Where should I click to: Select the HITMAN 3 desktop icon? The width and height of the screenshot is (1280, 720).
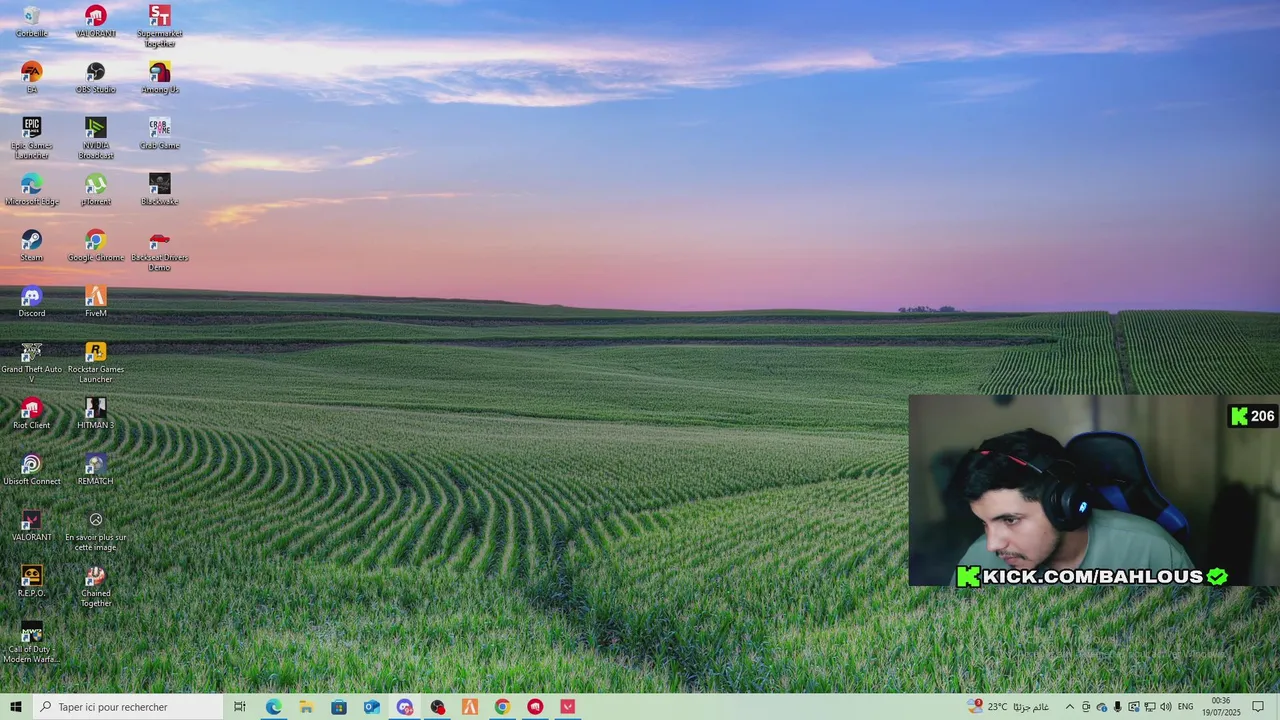(x=95, y=414)
